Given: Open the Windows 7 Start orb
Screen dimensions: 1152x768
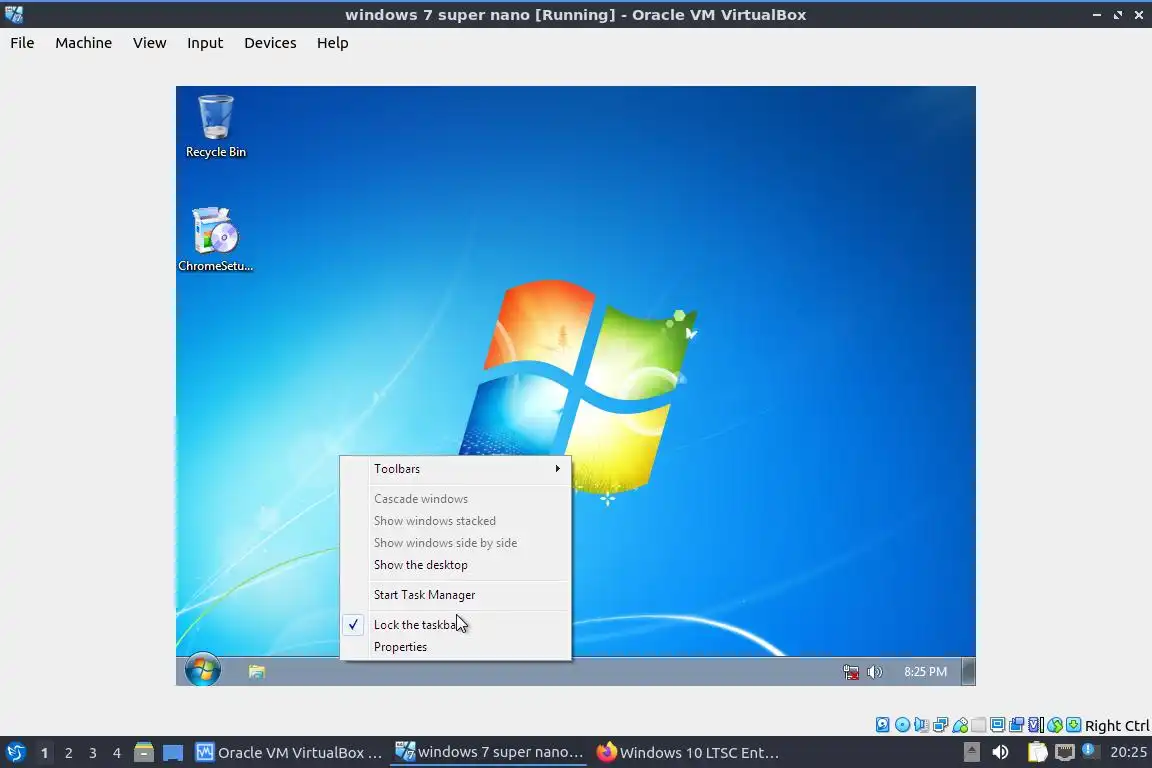Looking at the screenshot, I should coord(203,670).
